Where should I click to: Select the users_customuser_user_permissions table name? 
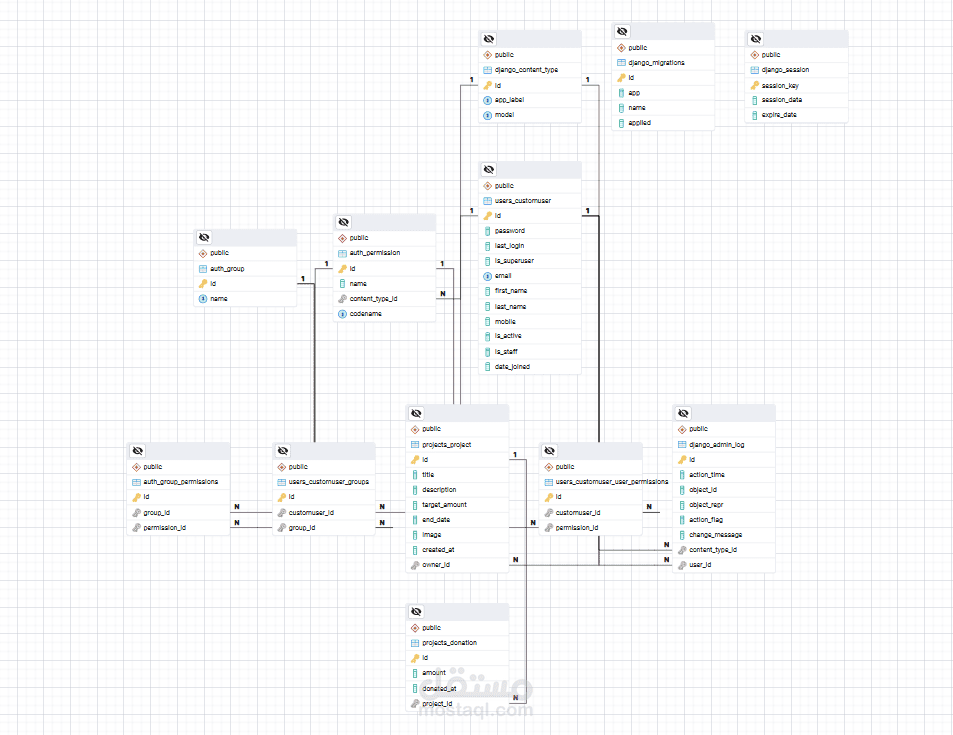click(612, 481)
